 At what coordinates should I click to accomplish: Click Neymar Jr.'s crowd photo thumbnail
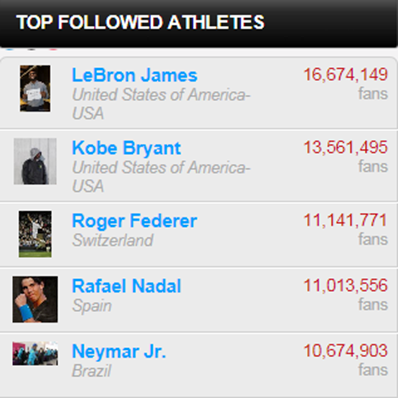click(x=35, y=353)
